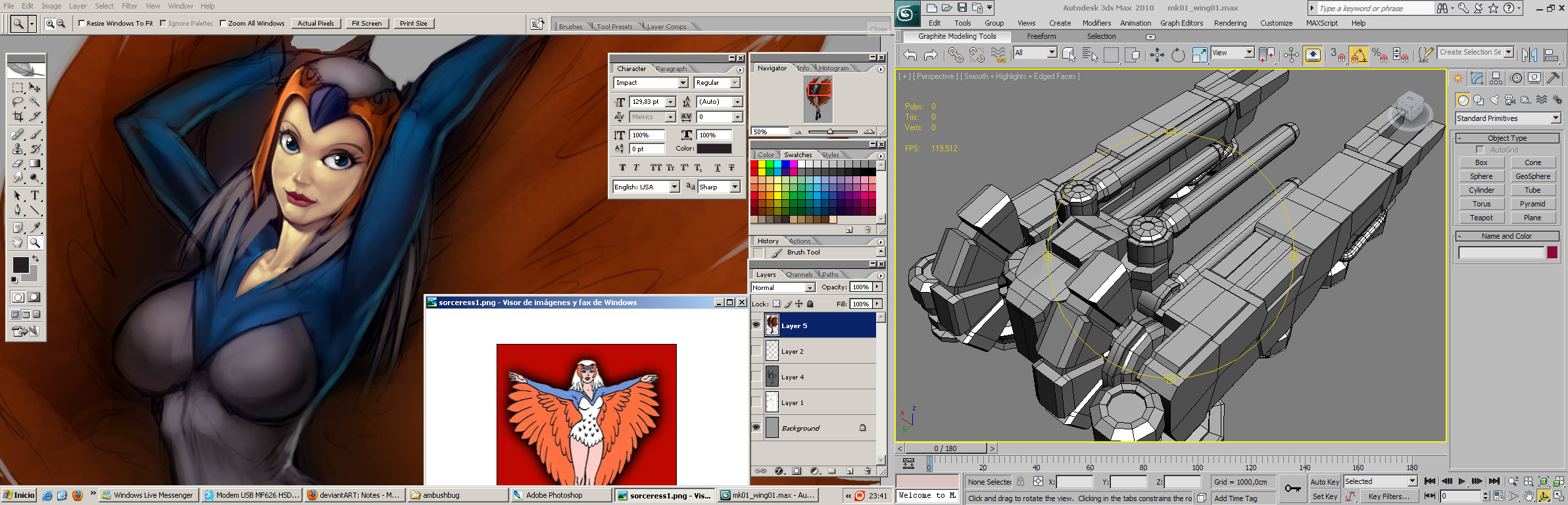
Task: Toggle AutoGrid checkbox in 3ds Max
Action: 1480,150
